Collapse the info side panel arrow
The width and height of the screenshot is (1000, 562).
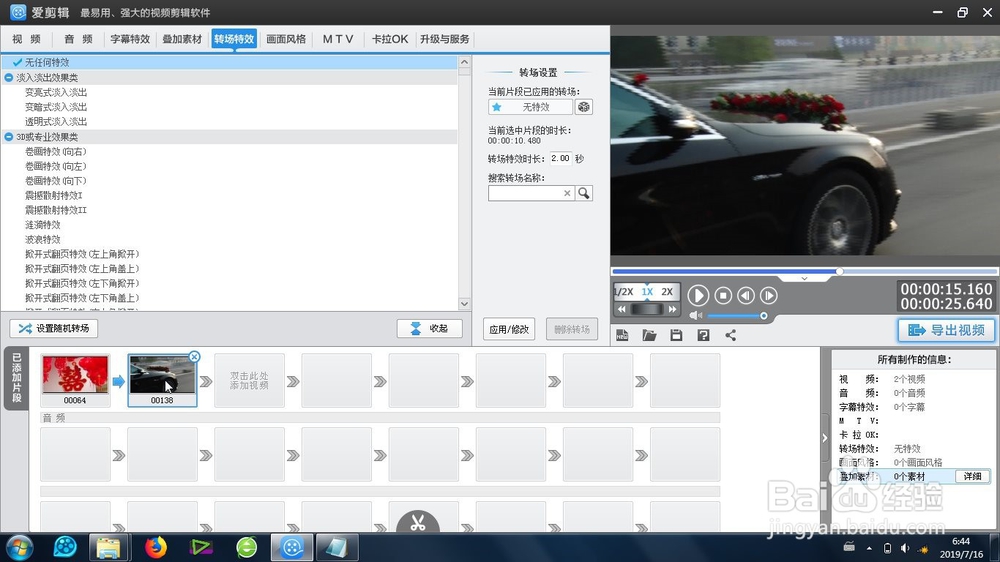click(825, 438)
